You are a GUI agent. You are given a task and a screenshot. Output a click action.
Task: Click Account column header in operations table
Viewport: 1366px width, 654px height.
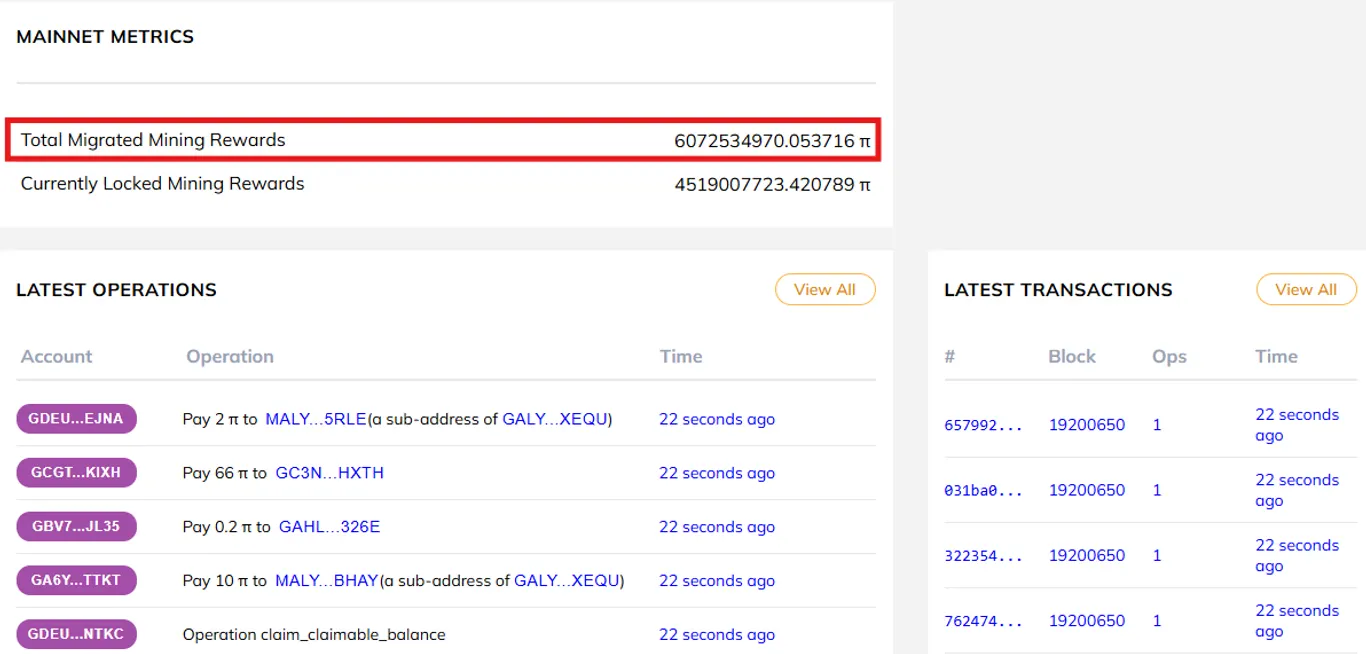coord(56,356)
